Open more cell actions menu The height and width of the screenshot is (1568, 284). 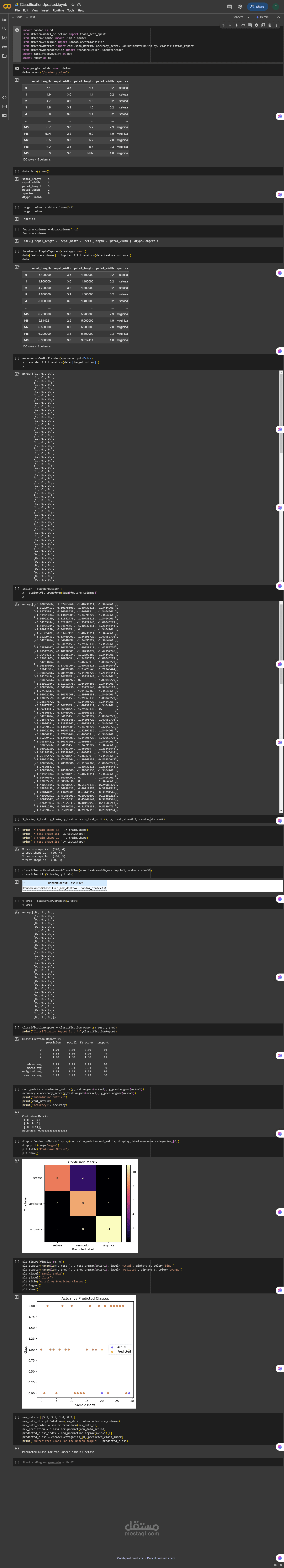click(x=277, y=26)
